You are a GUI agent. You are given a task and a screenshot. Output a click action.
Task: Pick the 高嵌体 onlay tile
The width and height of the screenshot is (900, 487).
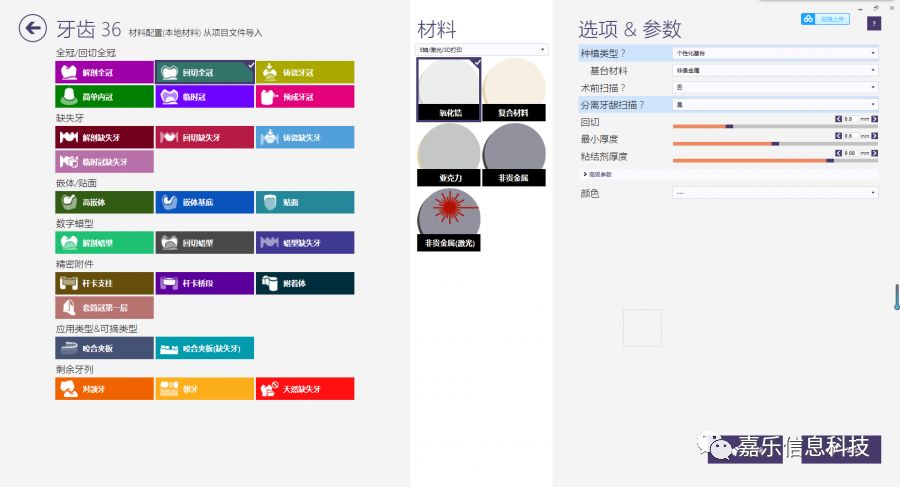click(x=104, y=202)
